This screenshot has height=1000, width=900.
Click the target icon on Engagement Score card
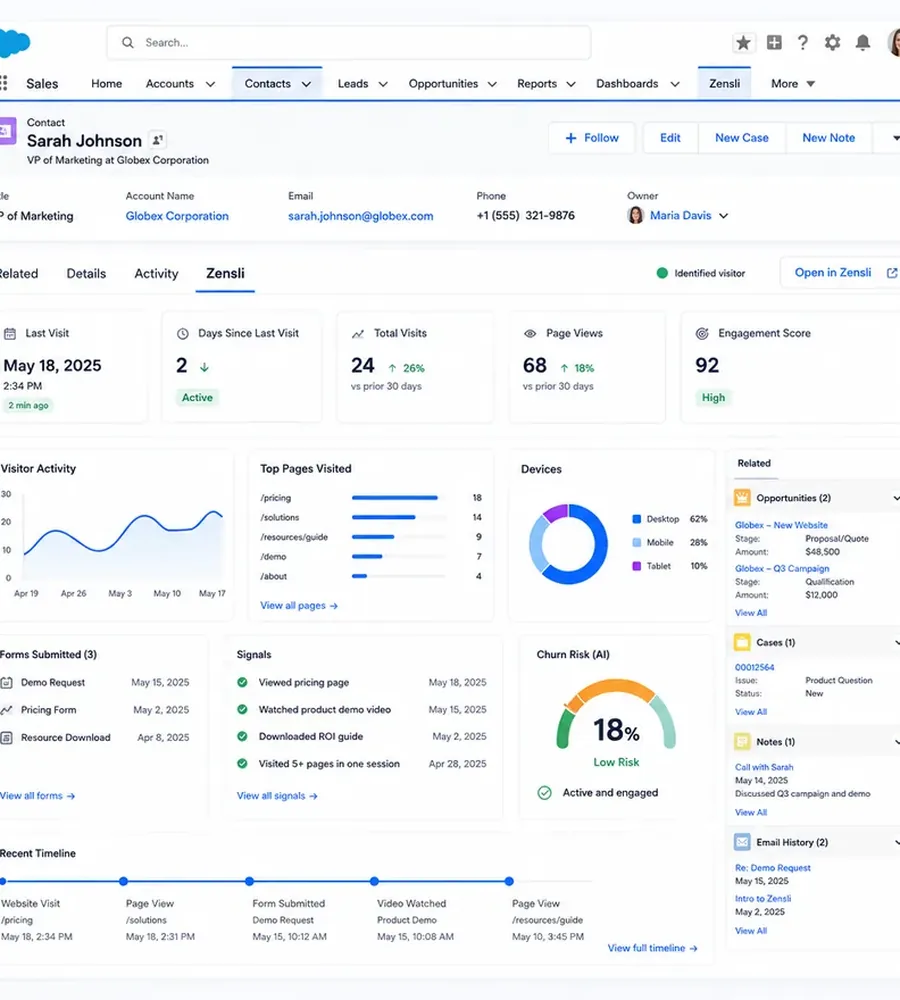(702, 334)
